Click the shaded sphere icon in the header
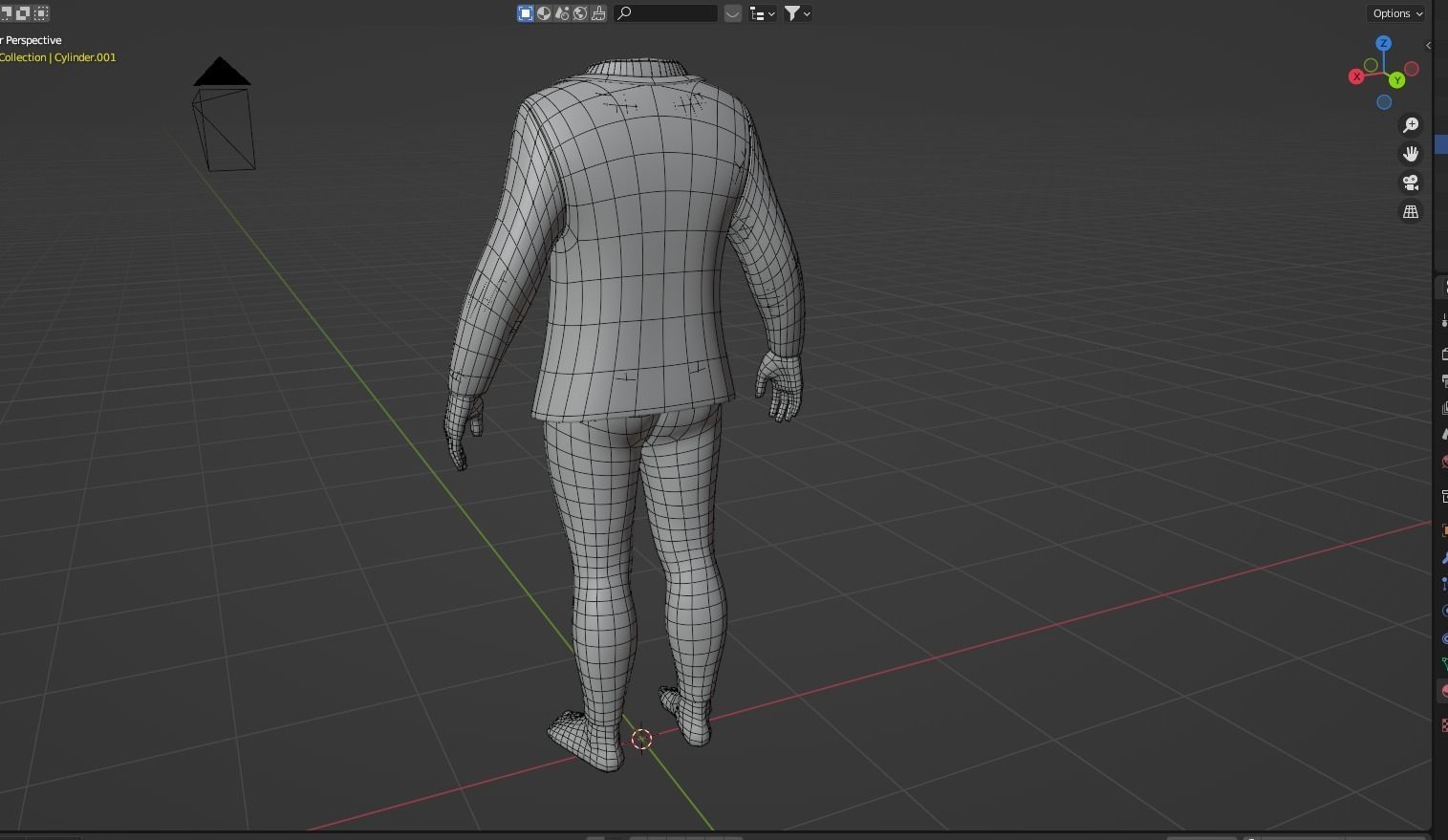 tap(544, 13)
